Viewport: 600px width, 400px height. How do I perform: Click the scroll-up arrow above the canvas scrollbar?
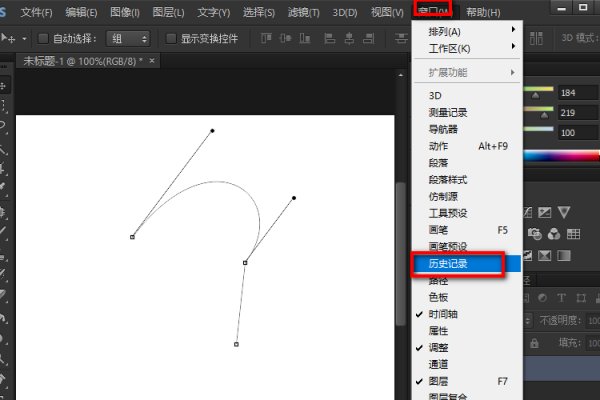pyautogui.click(x=401, y=75)
